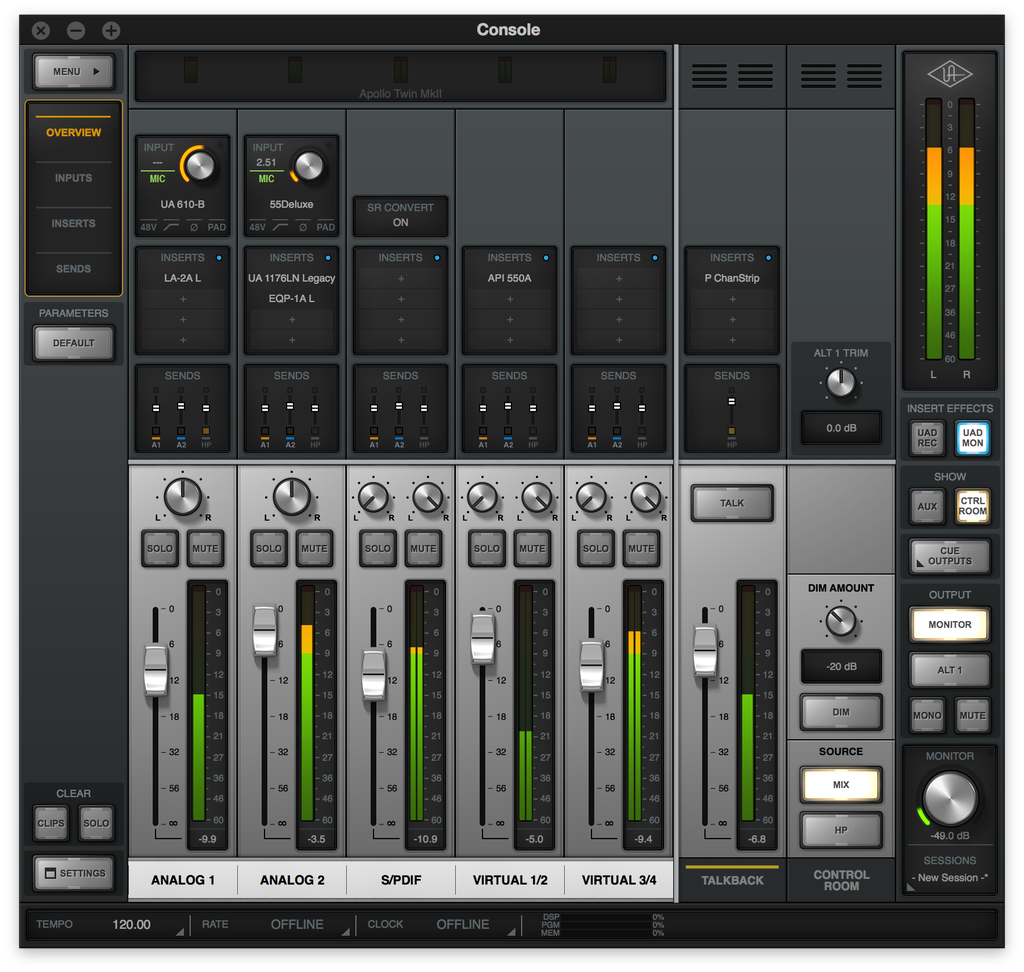Enable PAD on Analog 2 input

(325, 227)
